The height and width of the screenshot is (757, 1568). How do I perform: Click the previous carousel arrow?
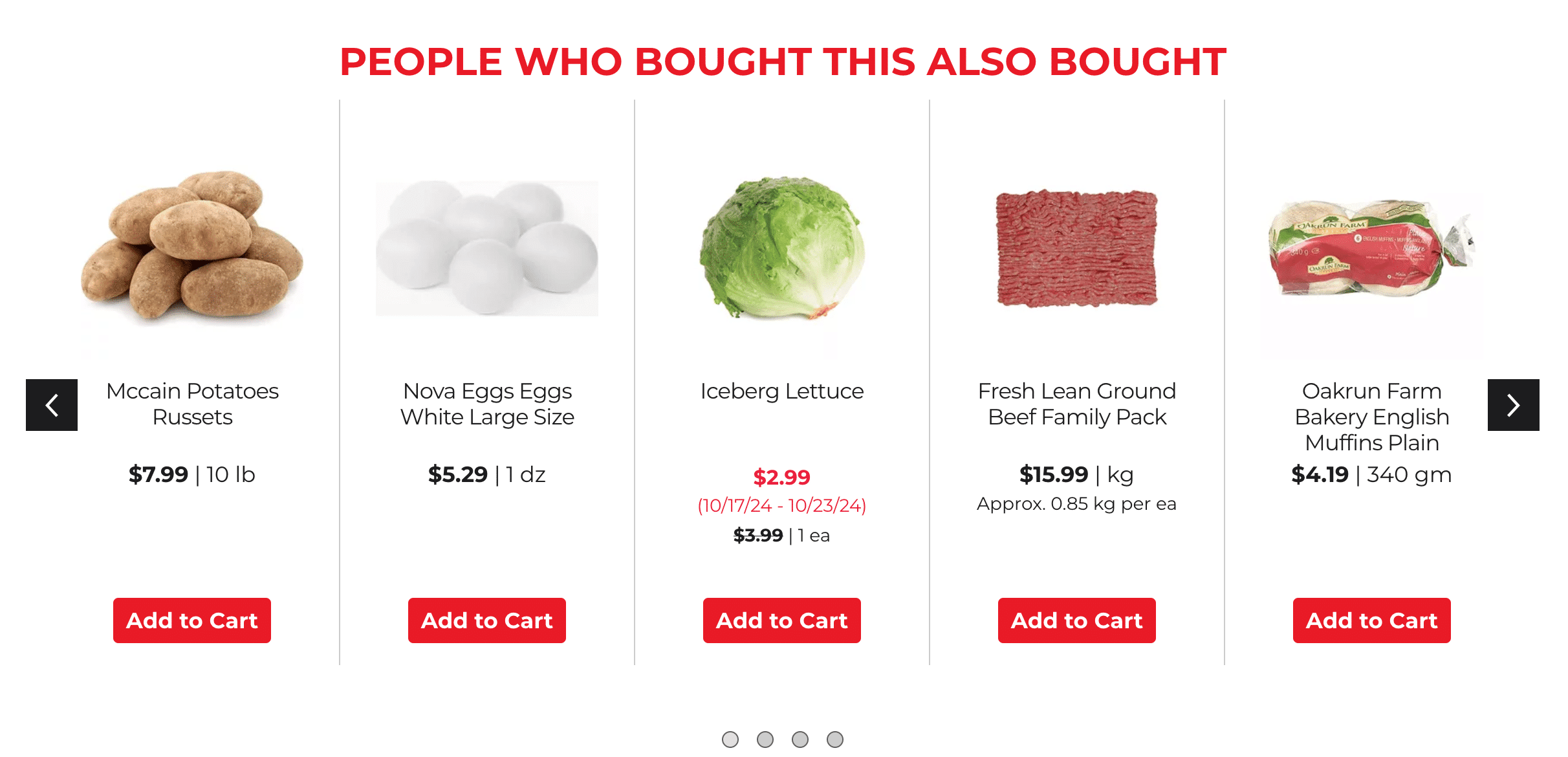click(x=52, y=405)
